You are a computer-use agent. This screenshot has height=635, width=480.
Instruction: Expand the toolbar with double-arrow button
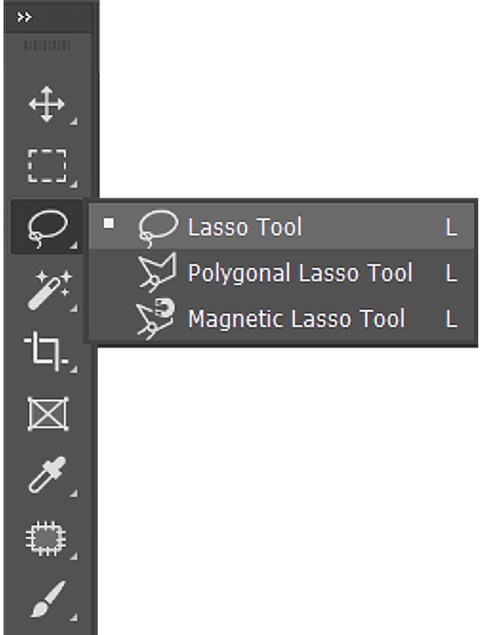pyautogui.click(x=24, y=17)
